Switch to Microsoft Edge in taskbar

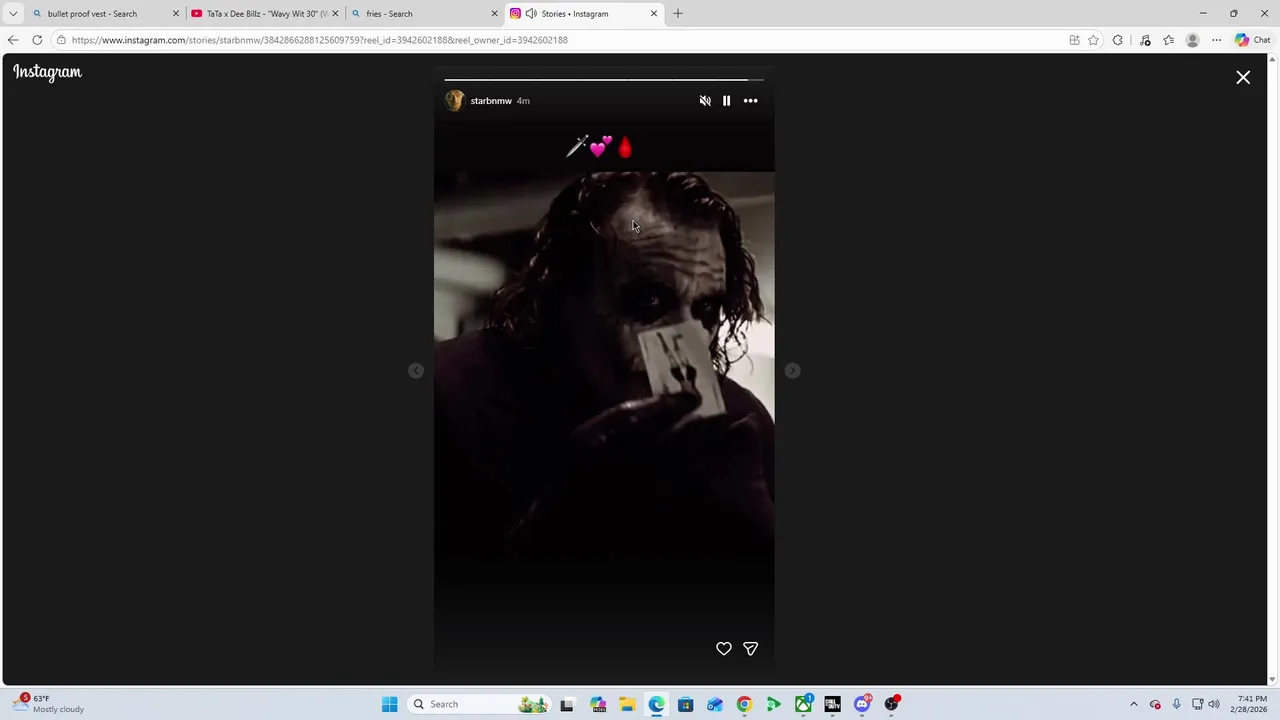(x=656, y=704)
